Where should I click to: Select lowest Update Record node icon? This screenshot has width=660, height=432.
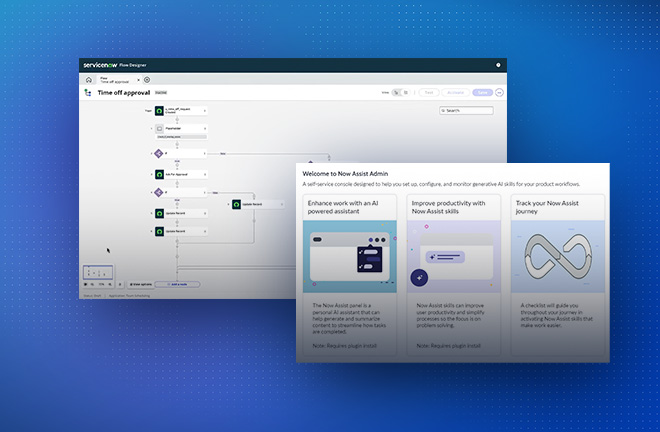(x=159, y=232)
